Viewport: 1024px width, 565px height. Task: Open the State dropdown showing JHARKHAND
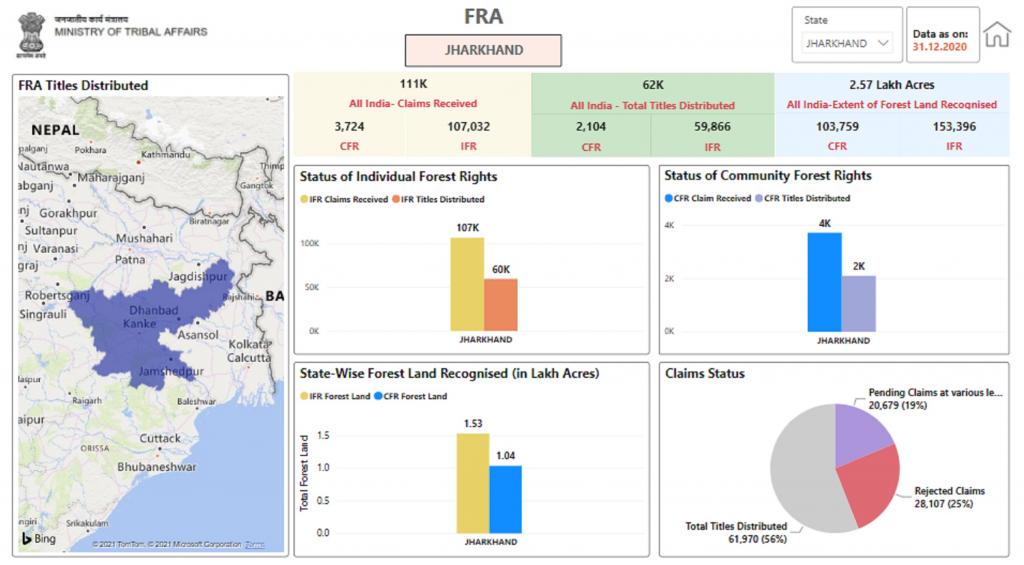coord(846,44)
